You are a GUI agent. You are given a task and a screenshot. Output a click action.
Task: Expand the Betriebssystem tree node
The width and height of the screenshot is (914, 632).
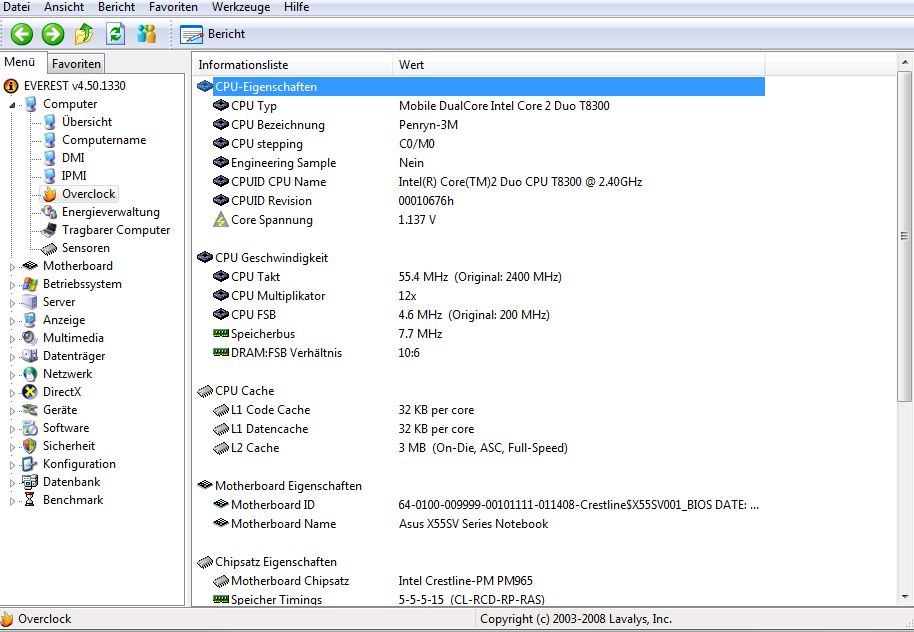(x=12, y=285)
